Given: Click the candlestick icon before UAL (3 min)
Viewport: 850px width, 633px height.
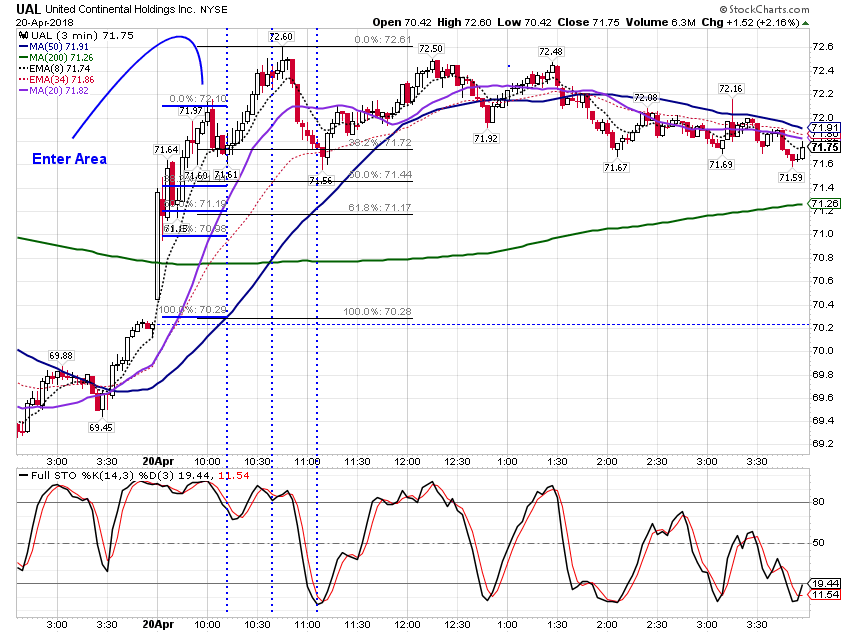Looking at the screenshot, I should point(23,36).
